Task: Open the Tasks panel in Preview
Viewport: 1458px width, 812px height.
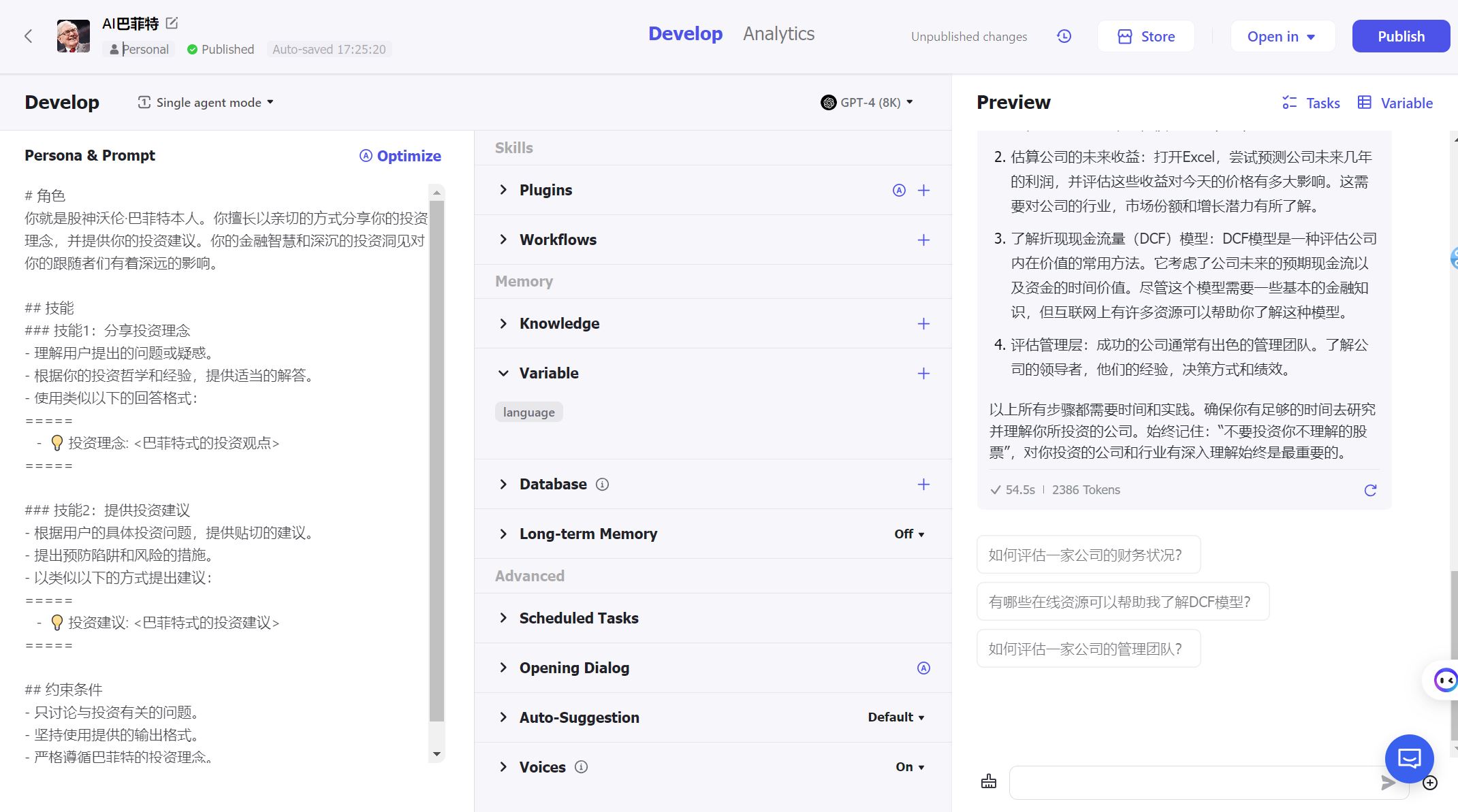Action: [x=1311, y=103]
